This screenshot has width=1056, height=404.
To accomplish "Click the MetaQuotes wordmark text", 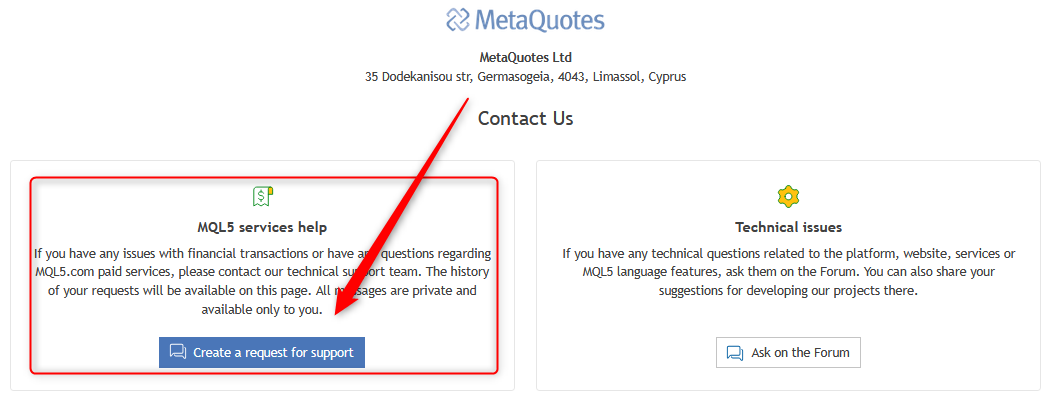I will [539, 20].
